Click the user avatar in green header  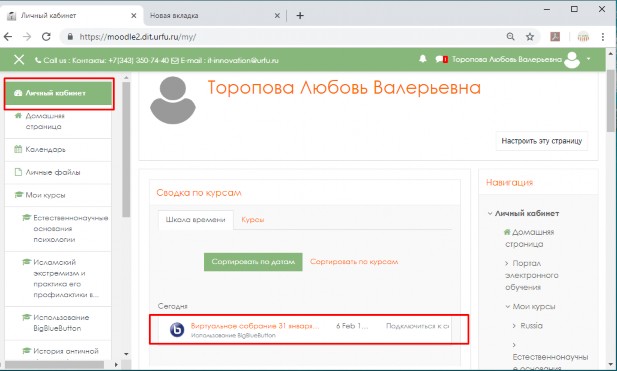coord(572,60)
